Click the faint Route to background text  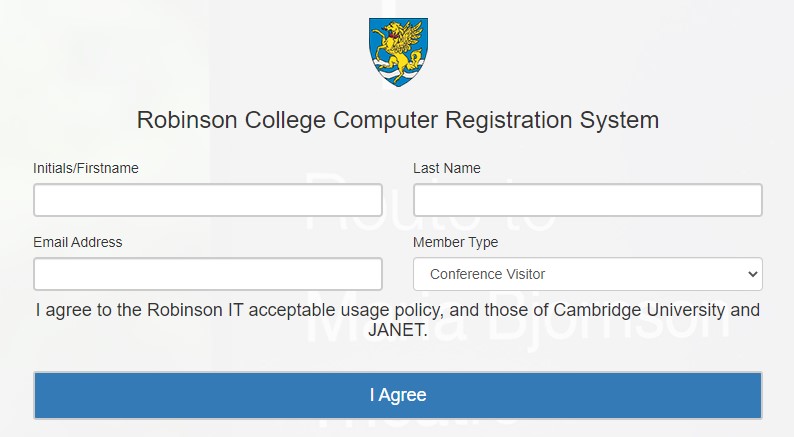430,203
